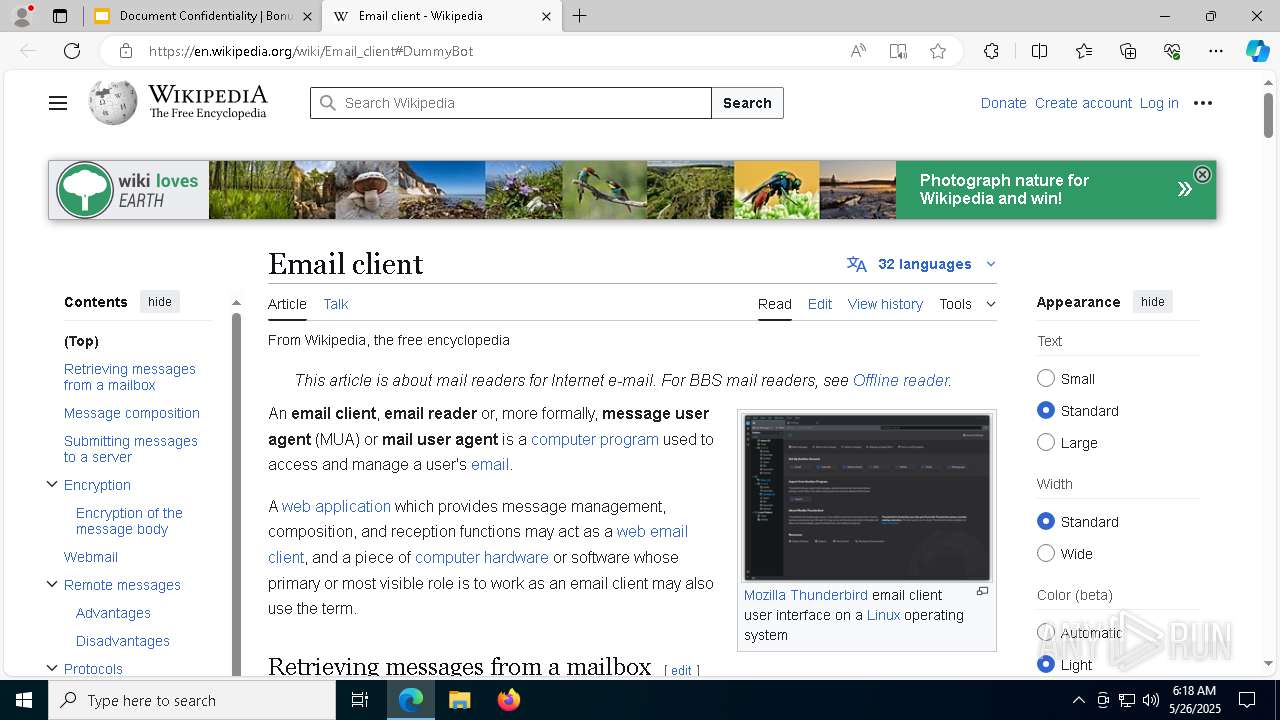Viewport: 1280px width, 720px height.
Task: Open the Favorites list icon
Action: pyautogui.click(x=1084, y=51)
